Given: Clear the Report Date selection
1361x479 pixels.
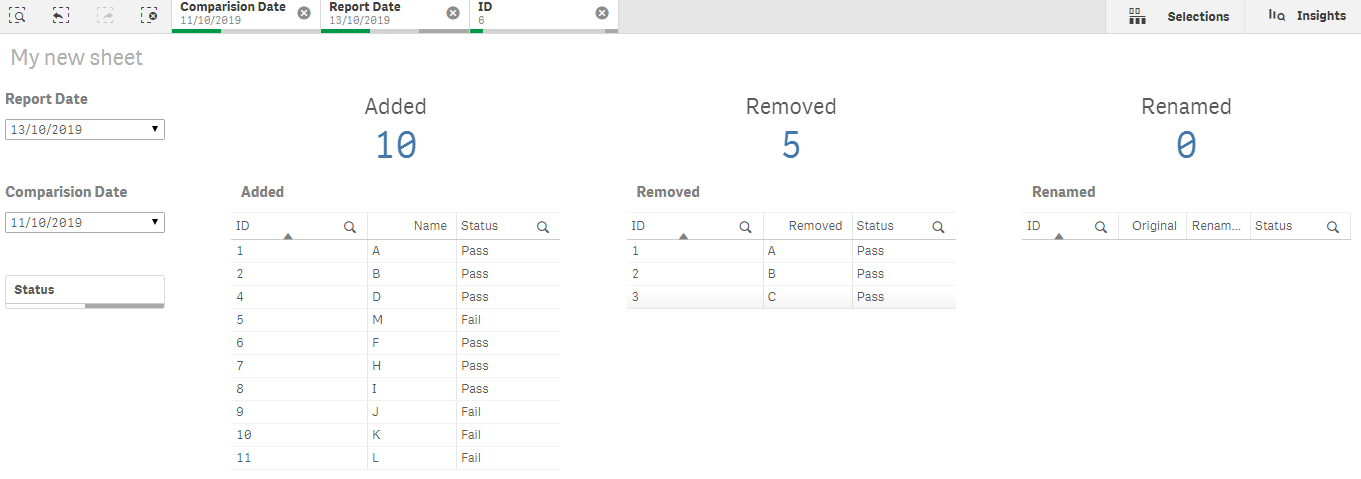Looking at the screenshot, I should [x=453, y=13].
